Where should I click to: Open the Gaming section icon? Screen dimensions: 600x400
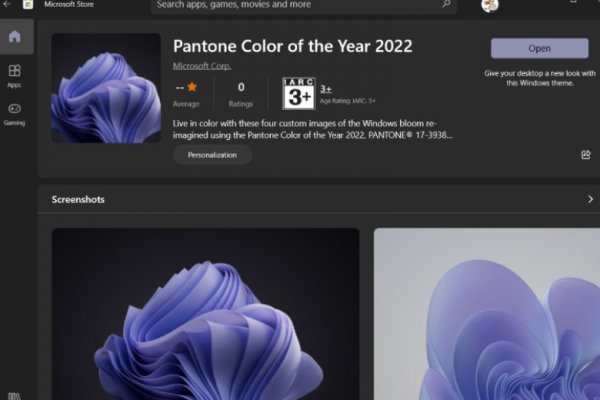click(x=15, y=112)
